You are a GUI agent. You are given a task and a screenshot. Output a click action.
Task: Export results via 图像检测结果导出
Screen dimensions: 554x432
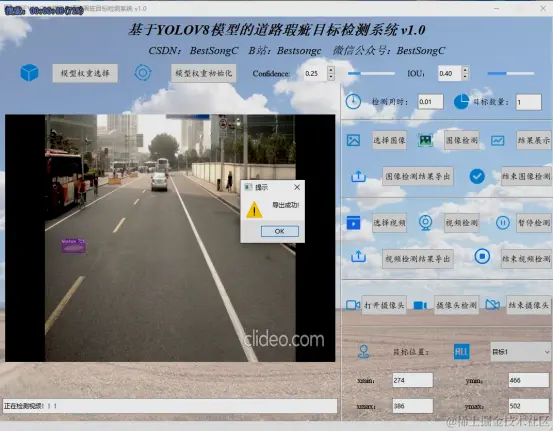pyautogui.click(x=418, y=176)
